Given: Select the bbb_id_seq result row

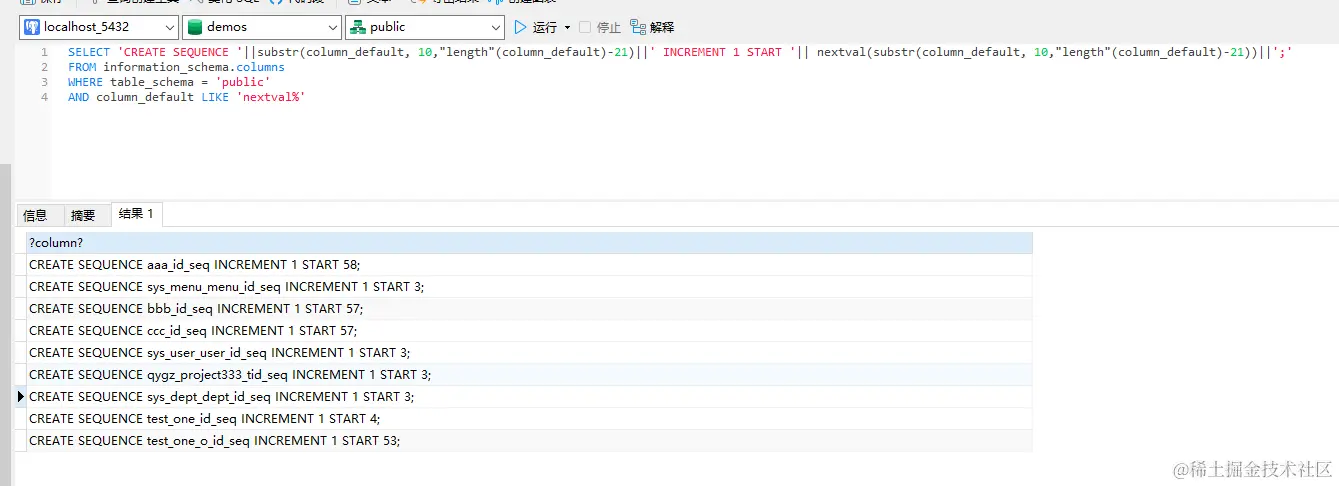Looking at the screenshot, I should point(529,309).
